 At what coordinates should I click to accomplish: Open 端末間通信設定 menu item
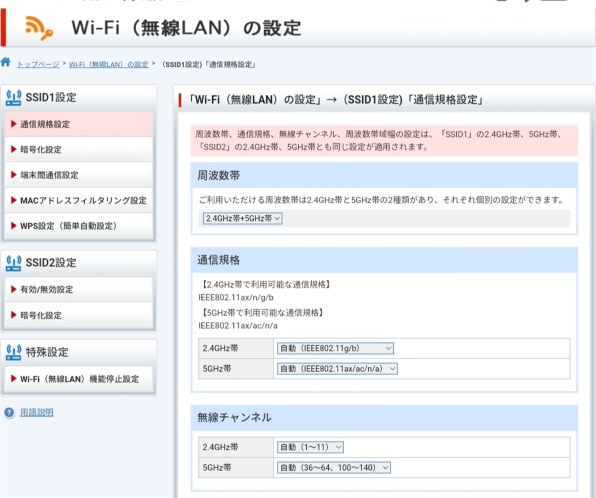point(79,175)
